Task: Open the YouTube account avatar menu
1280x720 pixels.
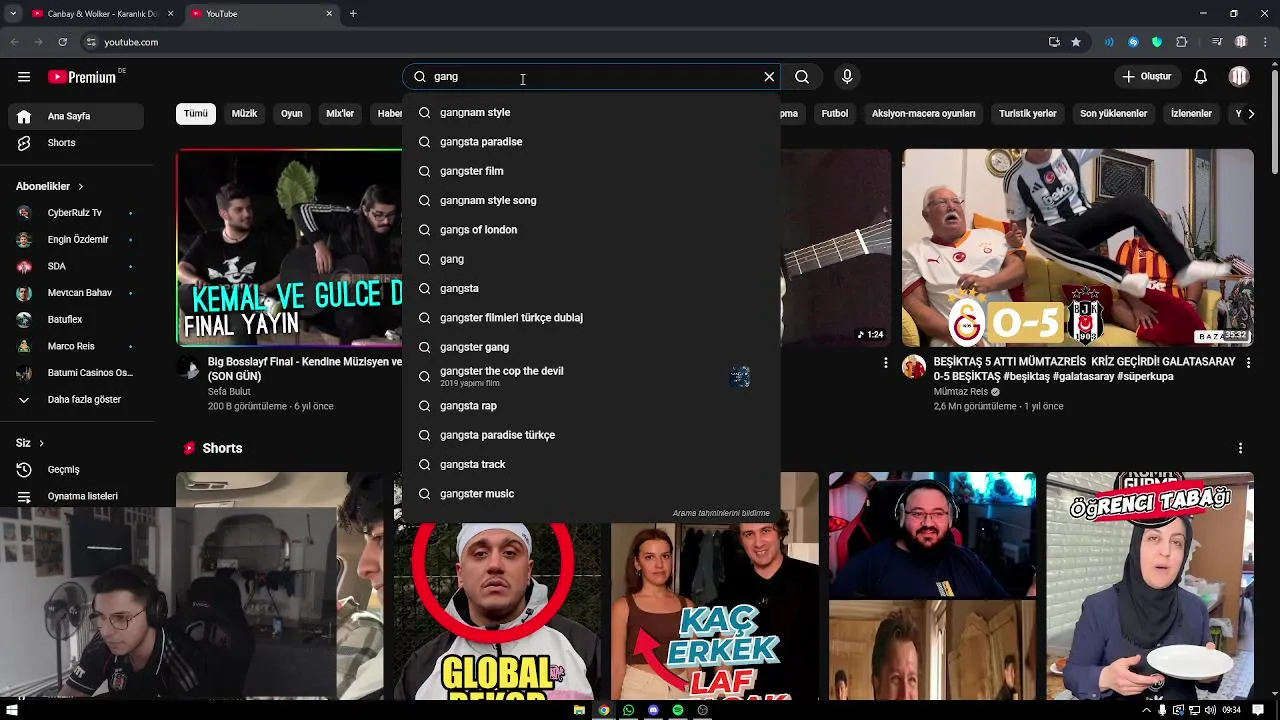Action: tap(1239, 77)
